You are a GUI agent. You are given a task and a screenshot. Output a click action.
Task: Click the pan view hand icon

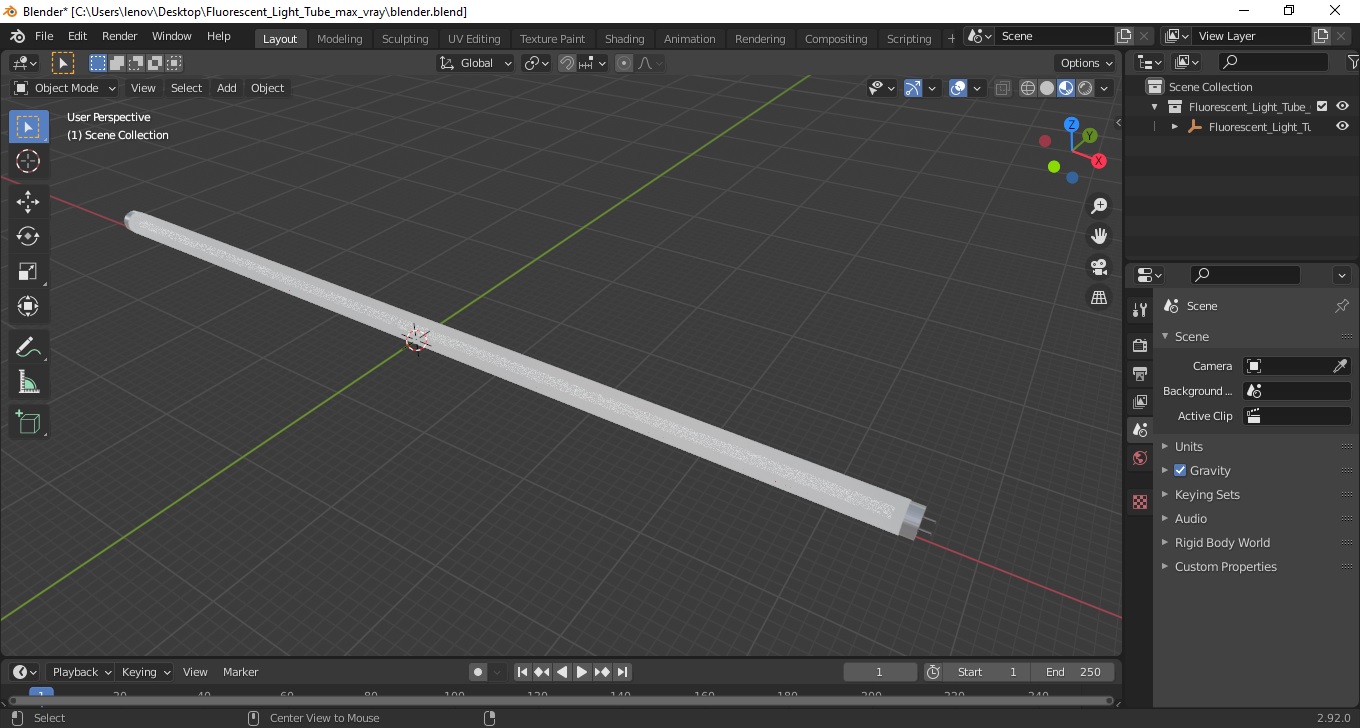tap(1099, 236)
